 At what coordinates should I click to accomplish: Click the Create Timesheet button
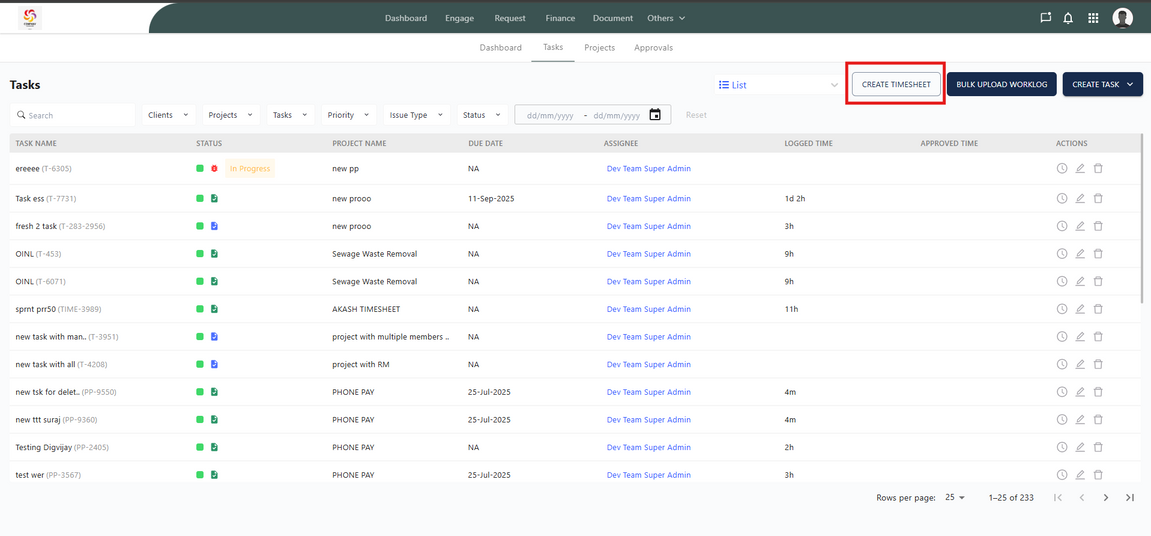tap(896, 85)
